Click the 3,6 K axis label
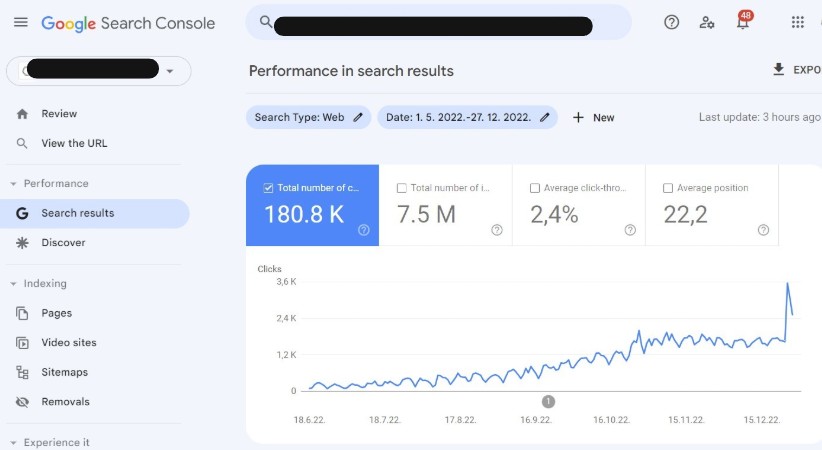This screenshot has width=822, height=450. click(x=286, y=282)
